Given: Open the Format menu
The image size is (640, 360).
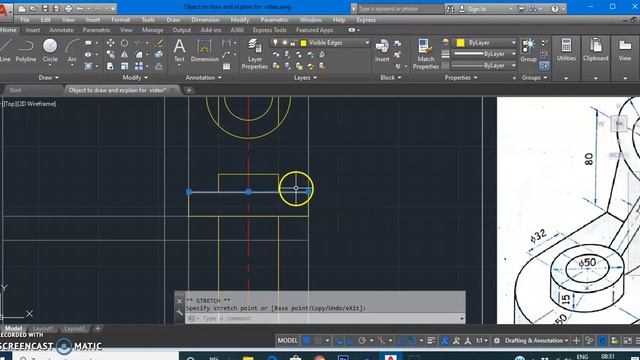Looking at the screenshot, I should pyautogui.click(x=120, y=20).
